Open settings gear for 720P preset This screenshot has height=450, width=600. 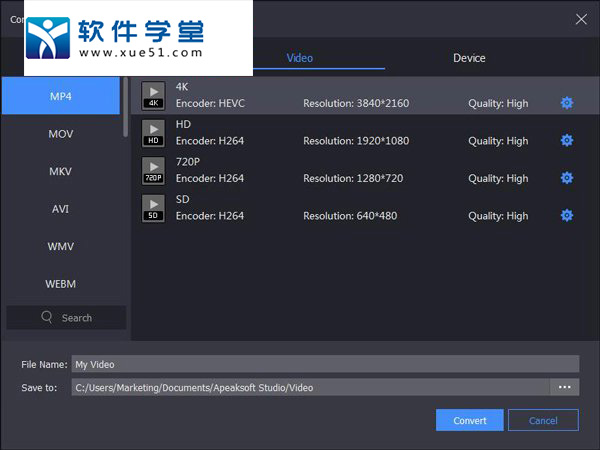click(x=567, y=178)
